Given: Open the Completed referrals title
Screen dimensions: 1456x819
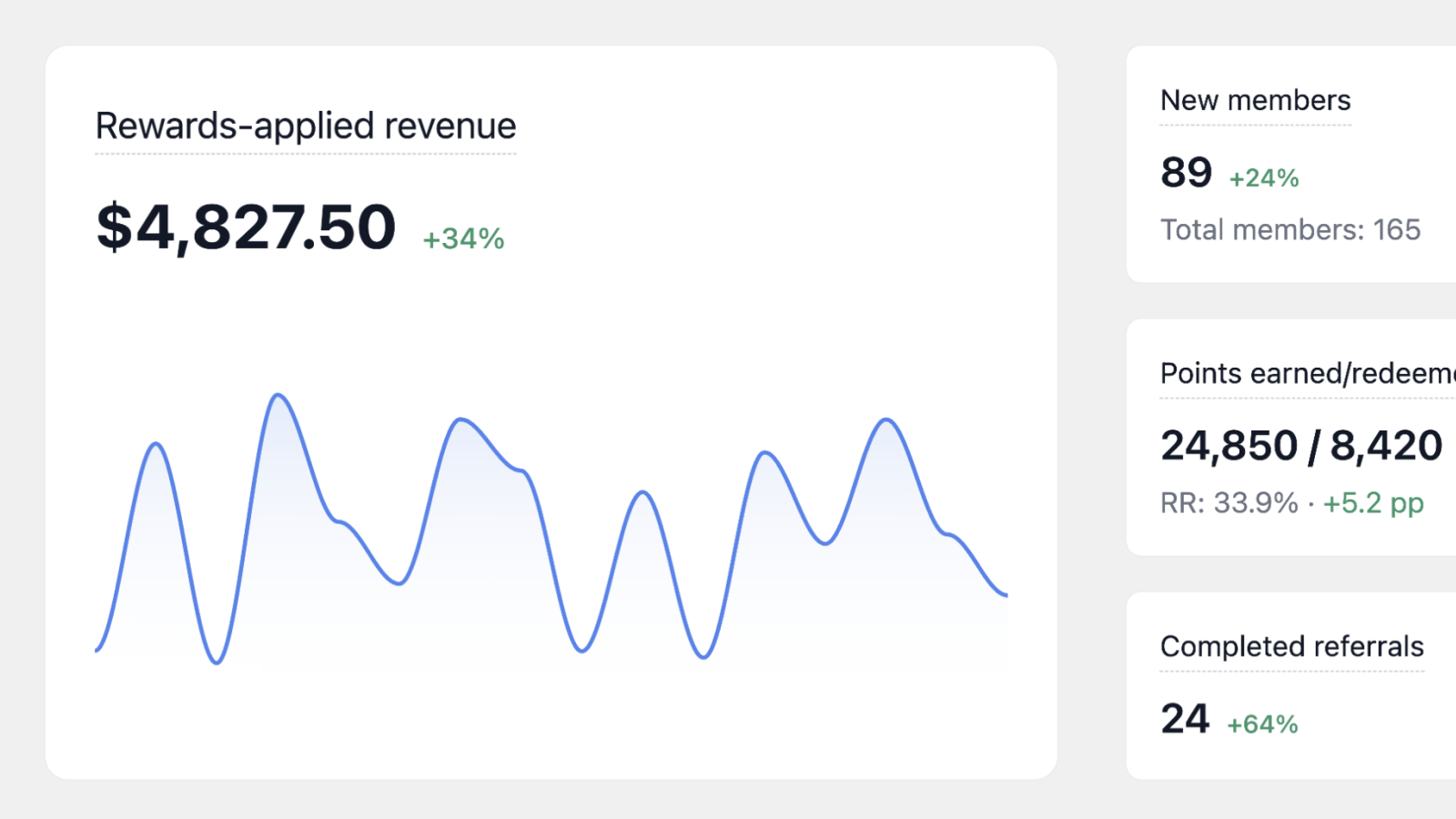Looking at the screenshot, I should tap(1291, 646).
